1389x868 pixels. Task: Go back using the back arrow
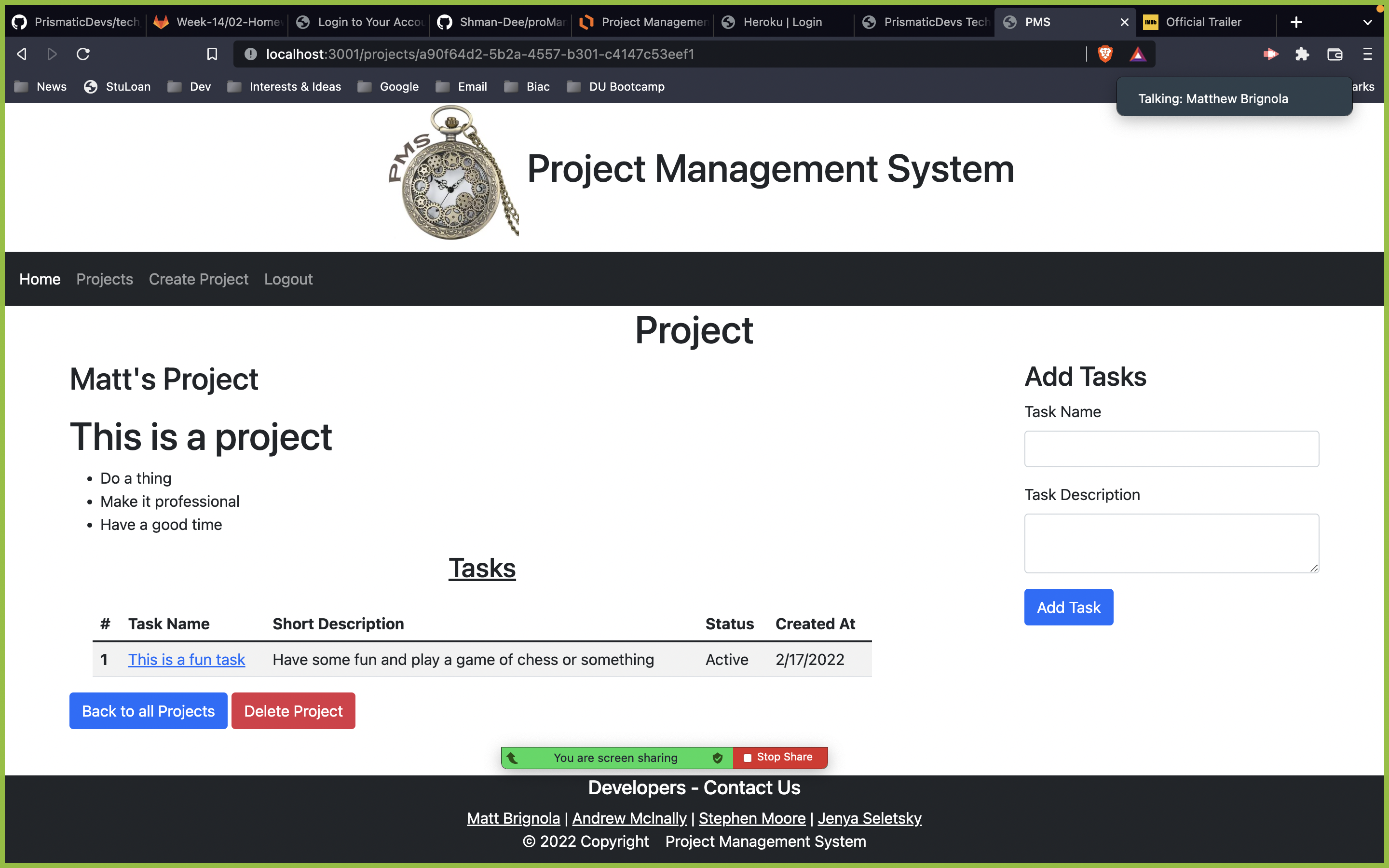pyautogui.click(x=22, y=54)
